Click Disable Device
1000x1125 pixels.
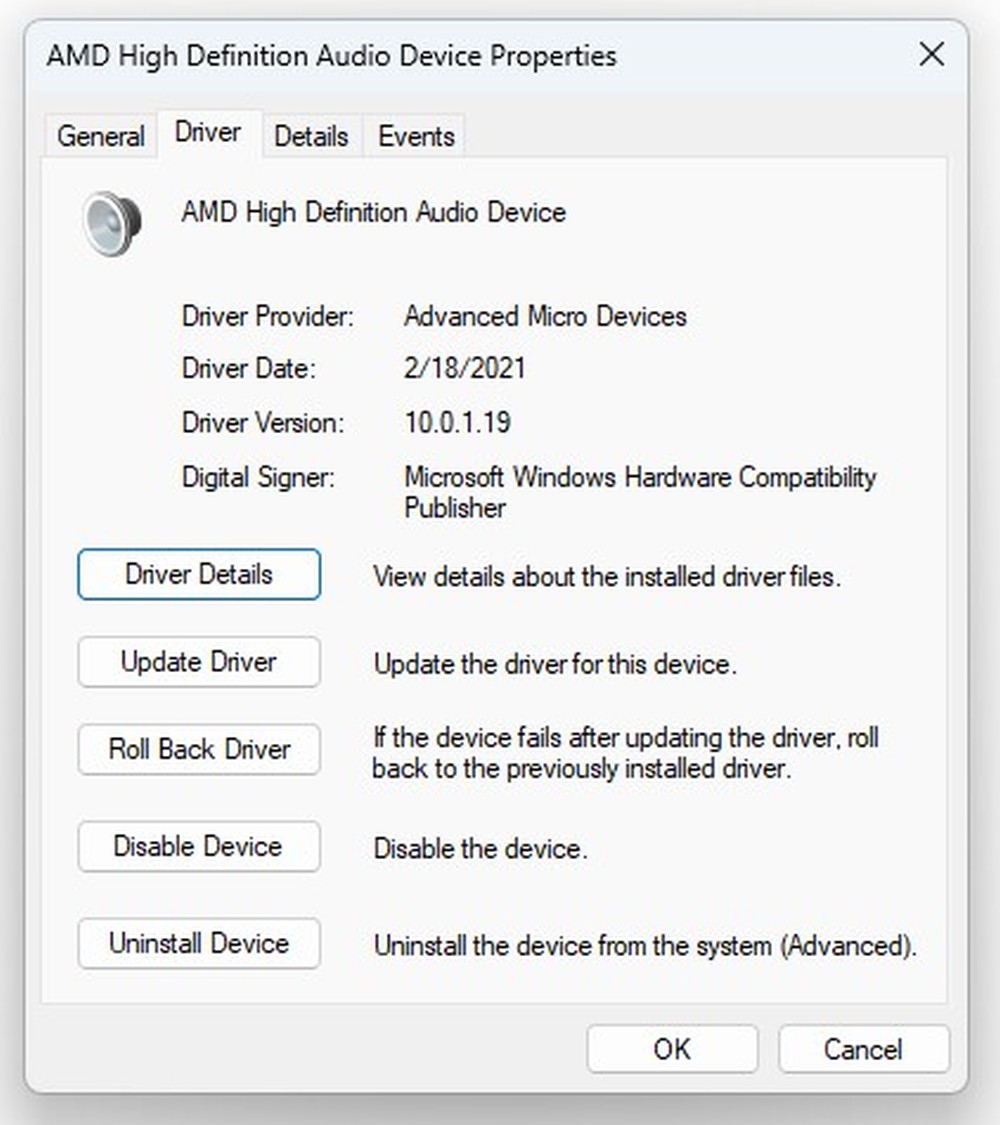pyautogui.click(x=199, y=846)
